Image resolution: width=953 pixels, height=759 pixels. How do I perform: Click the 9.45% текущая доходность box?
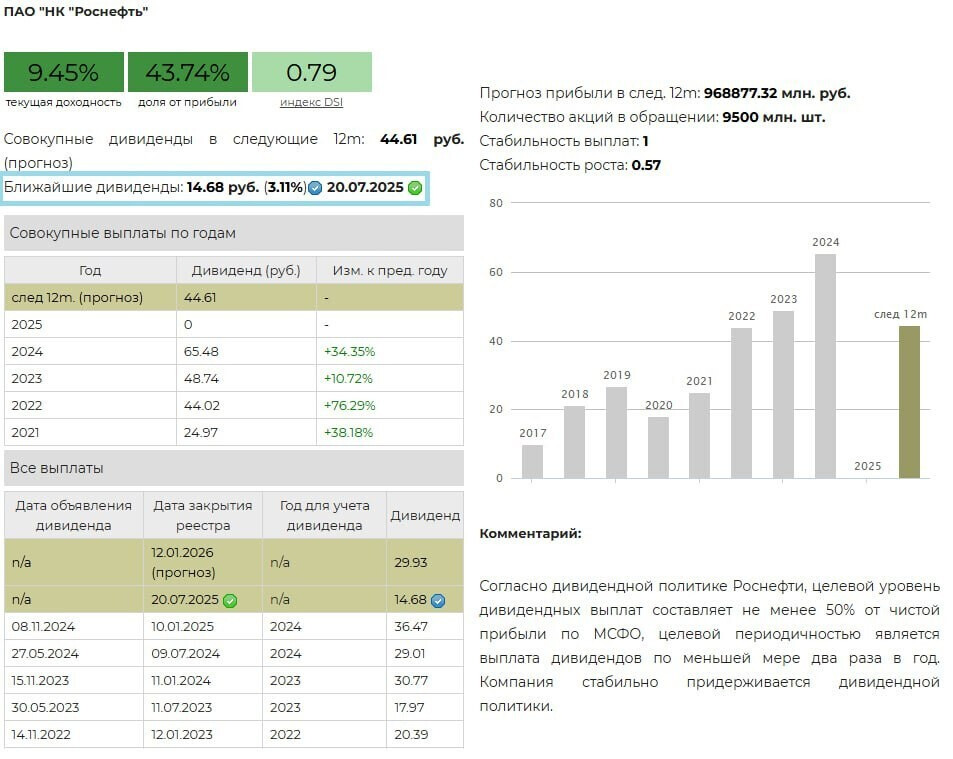tap(63, 72)
